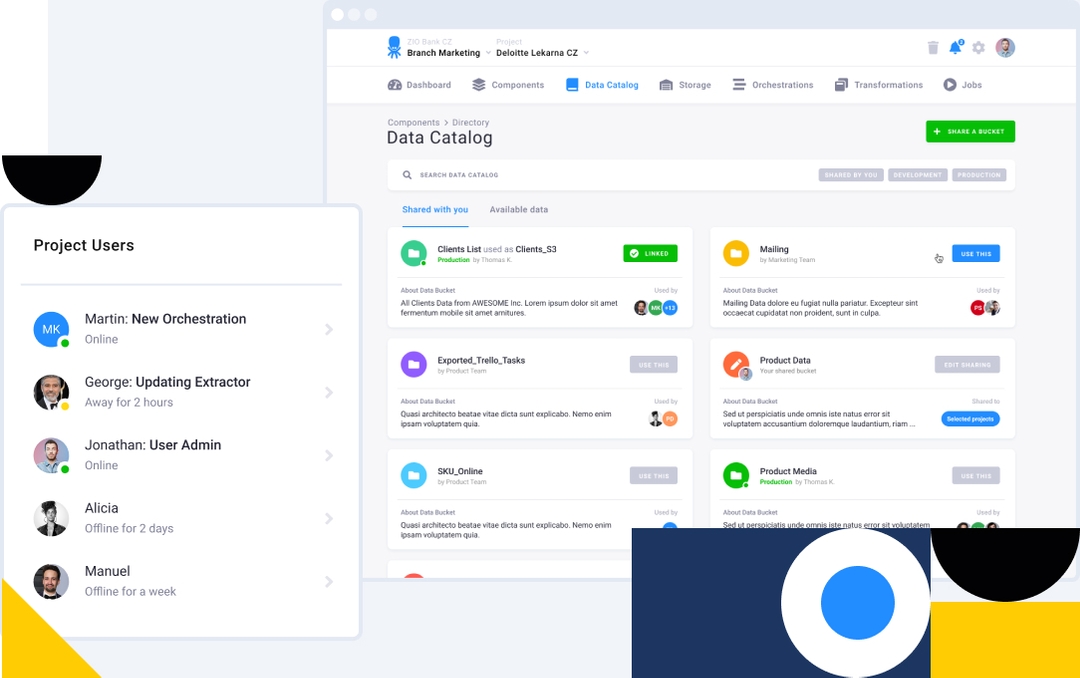The width and height of the screenshot is (1080, 678).
Task: Click USE THIS on the Mailing bucket
Action: pos(975,253)
